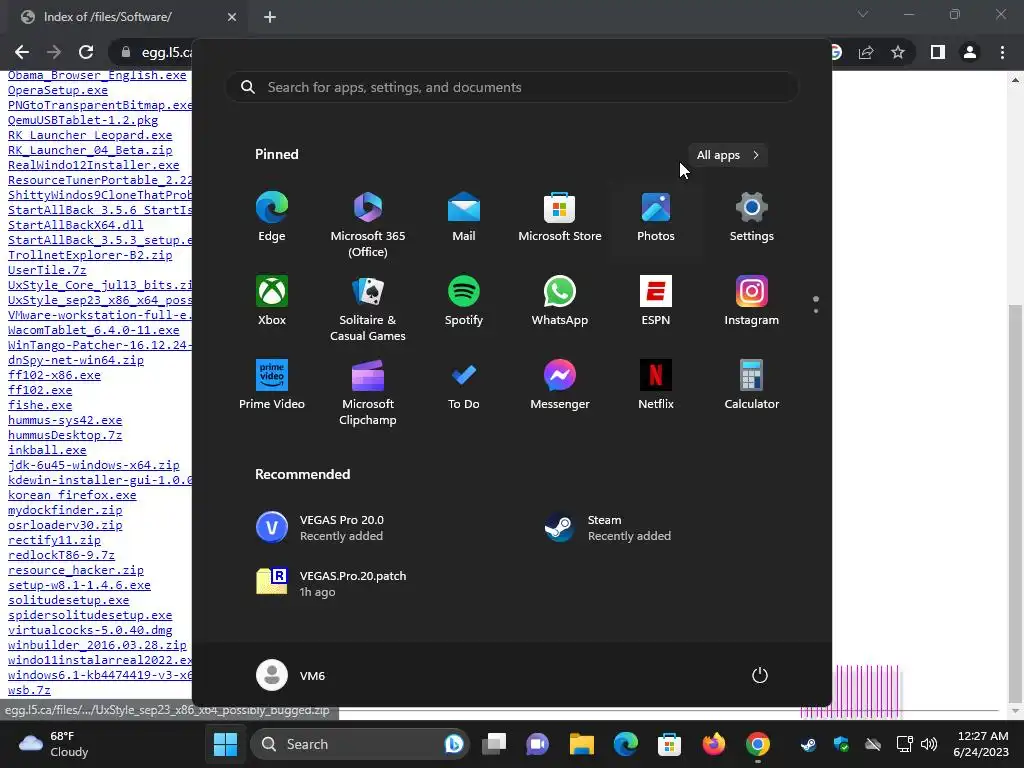
Task: Open Task View on the taskbar
Action: pos(494,744)
